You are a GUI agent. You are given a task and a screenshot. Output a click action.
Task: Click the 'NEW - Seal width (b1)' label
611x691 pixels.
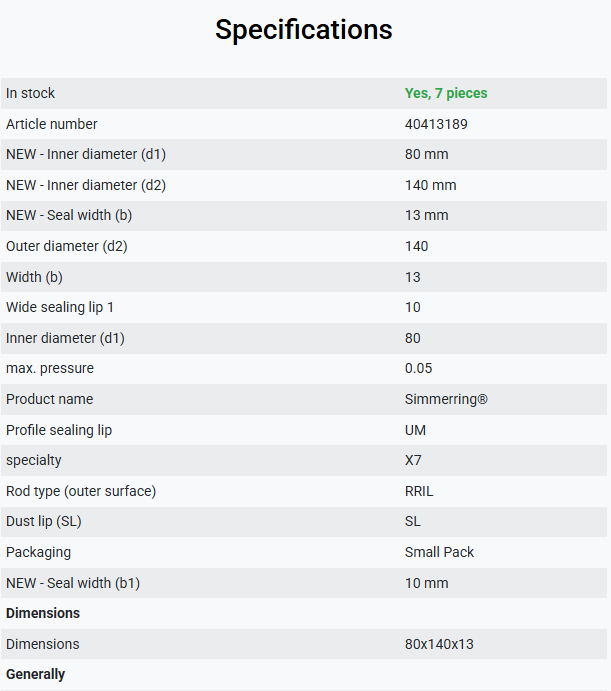coord(73,583)
